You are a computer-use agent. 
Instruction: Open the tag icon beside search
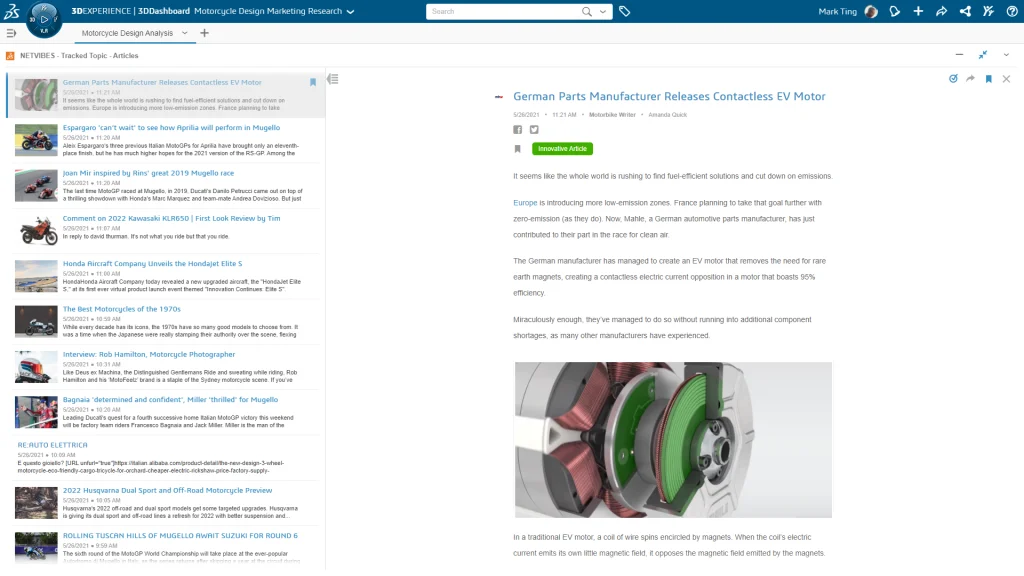624,11
